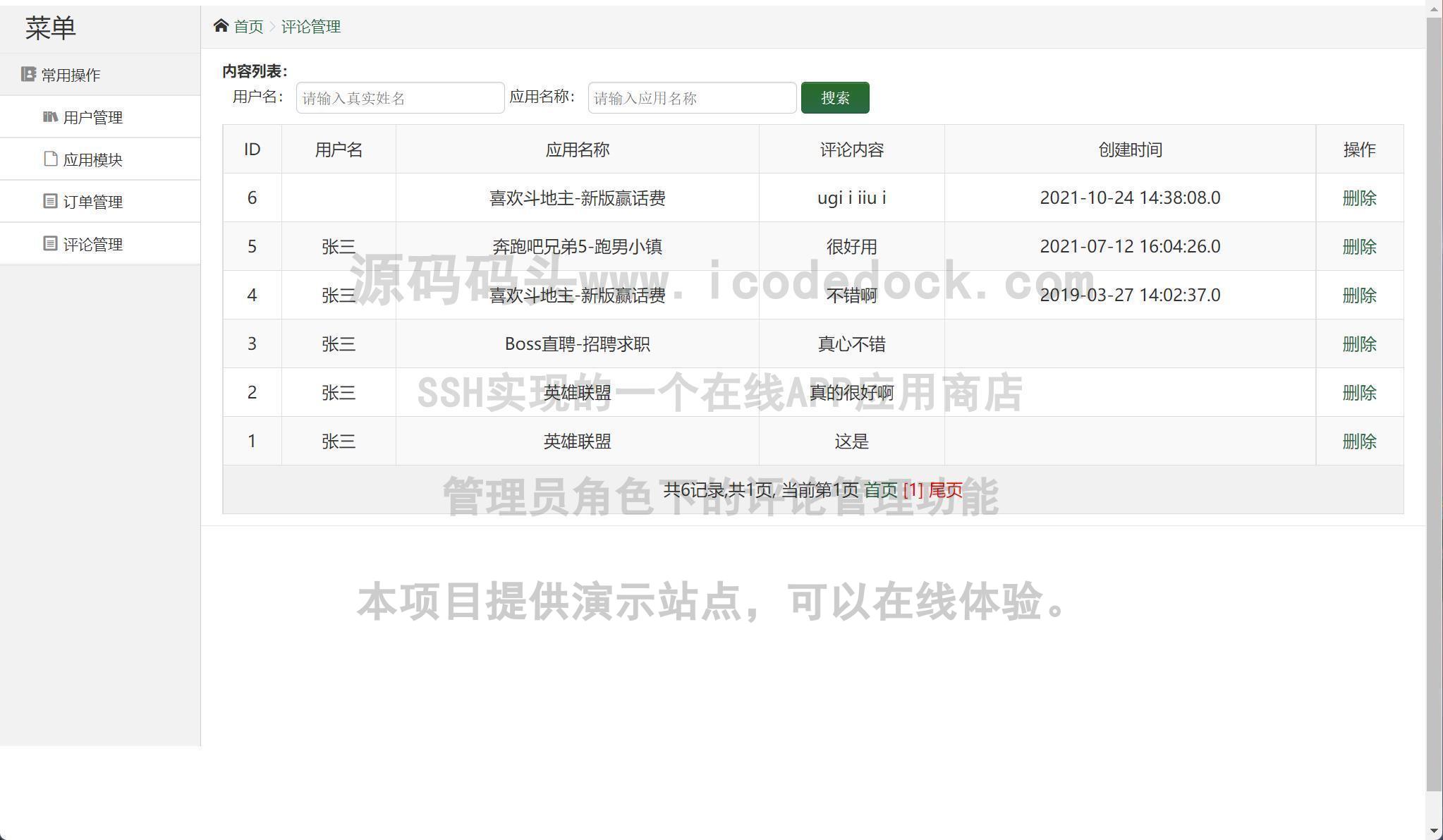Click the 订单管理 list icon

click(50, 201)
